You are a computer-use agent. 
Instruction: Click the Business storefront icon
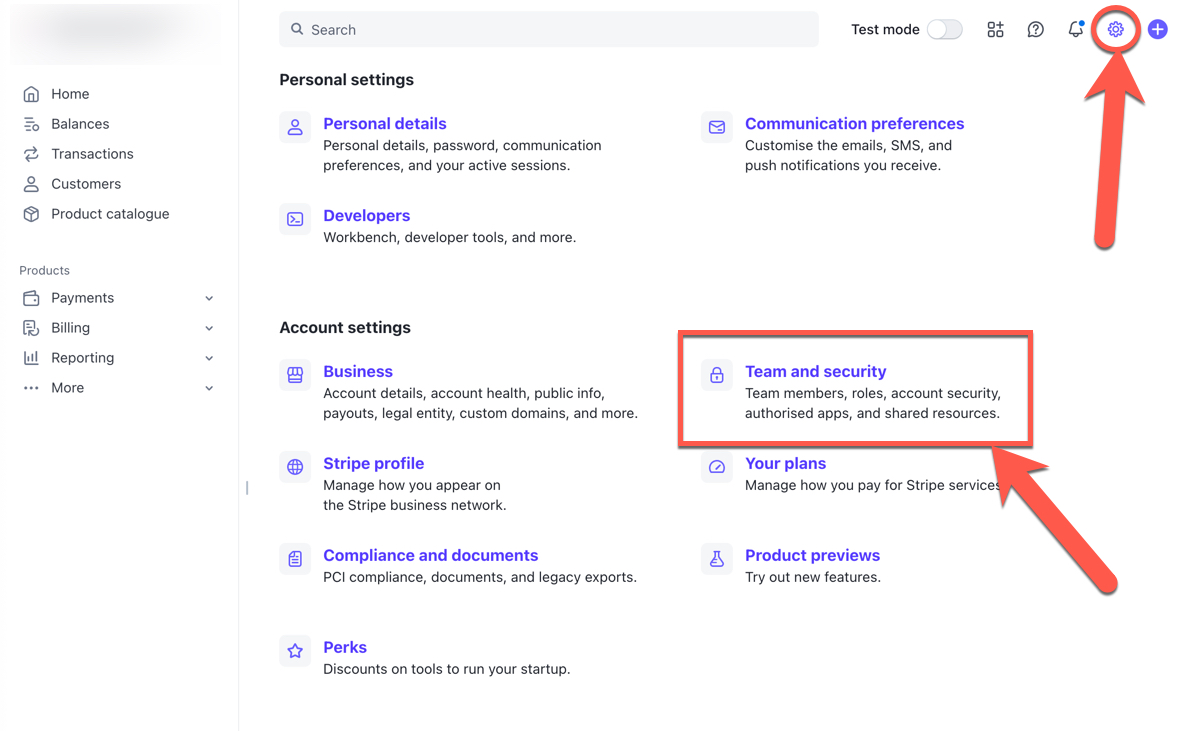[295, 375]
